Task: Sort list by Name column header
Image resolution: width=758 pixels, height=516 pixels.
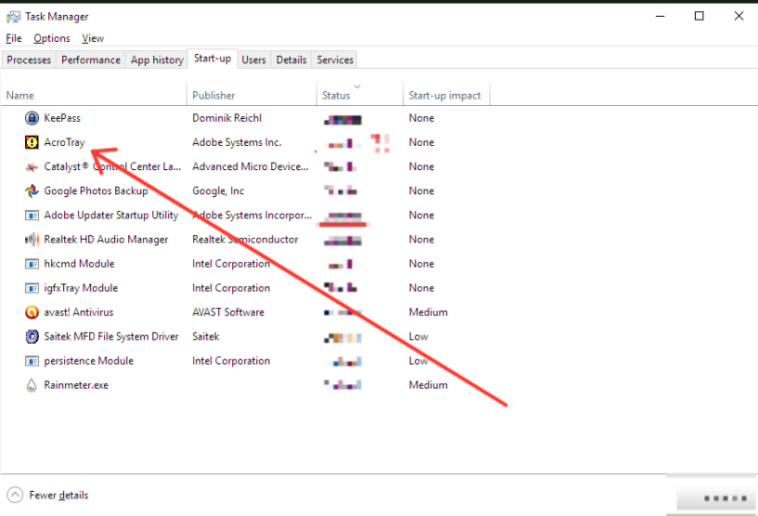Action: (20, 96)
